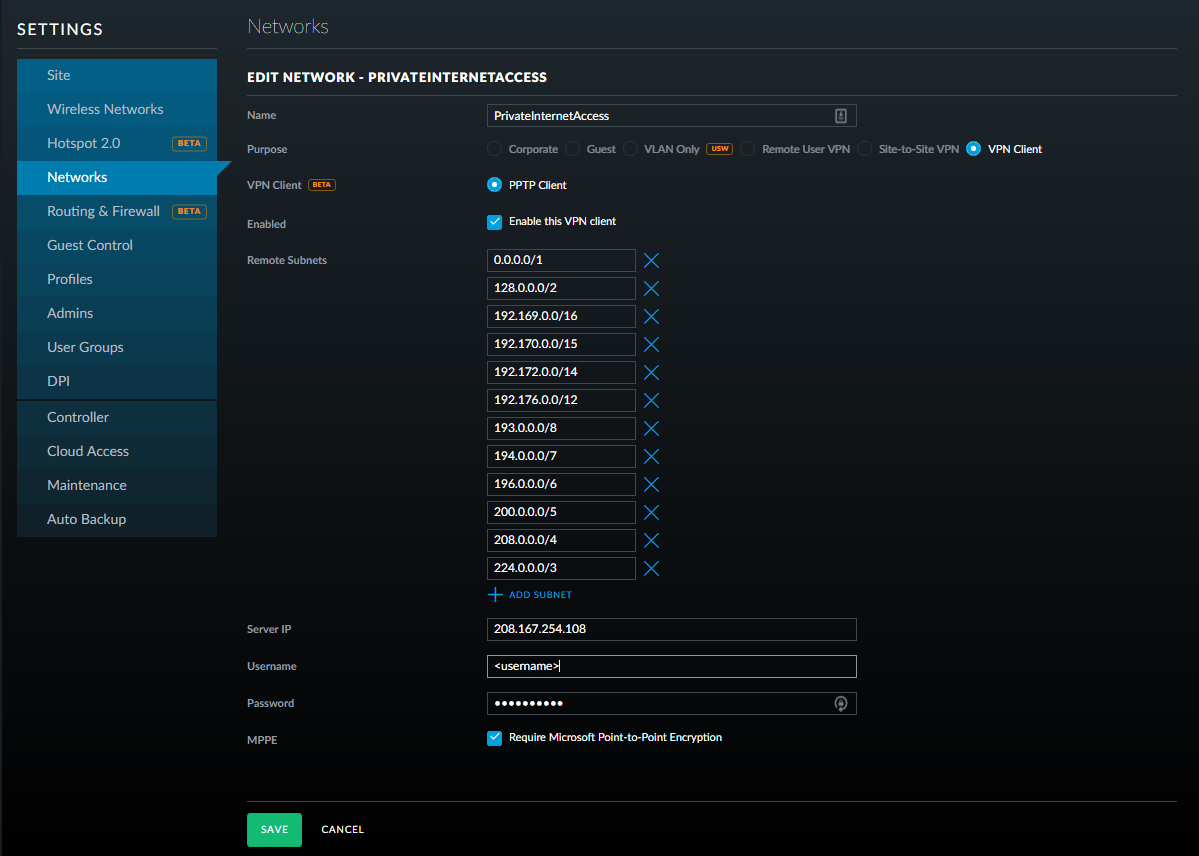Open Maintenance settings section

pos(117,486)
